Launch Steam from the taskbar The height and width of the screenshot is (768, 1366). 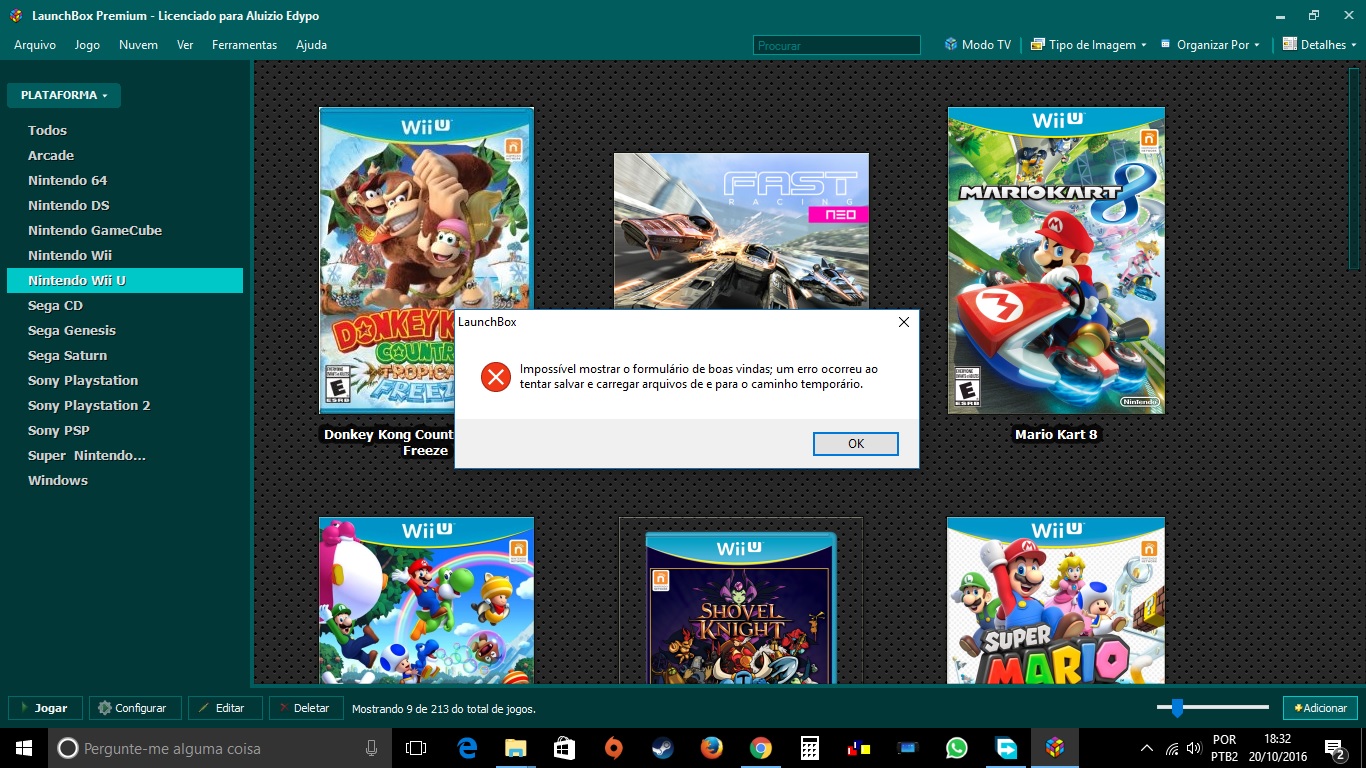point(662,748)
